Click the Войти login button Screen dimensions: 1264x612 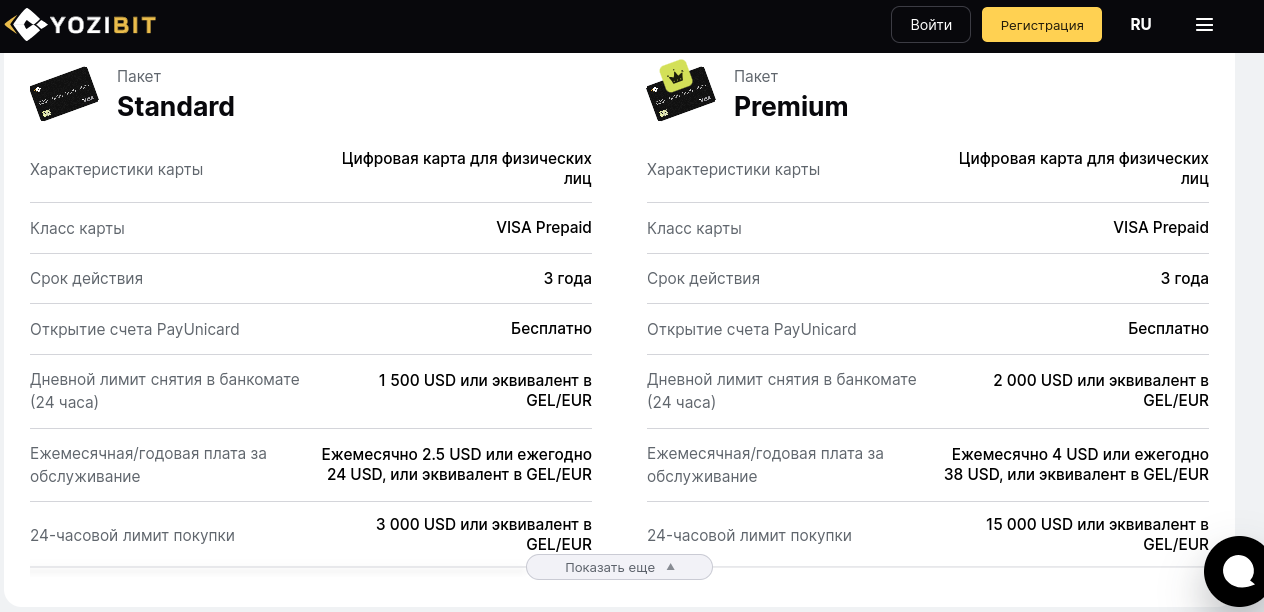tap(931, 25)
